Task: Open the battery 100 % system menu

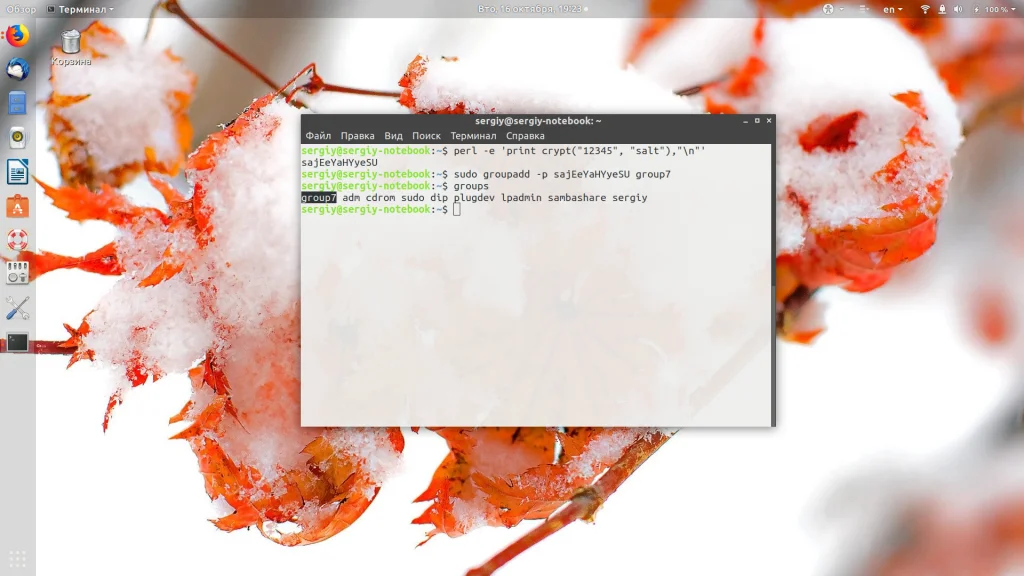Action: [x=995, y=9]
